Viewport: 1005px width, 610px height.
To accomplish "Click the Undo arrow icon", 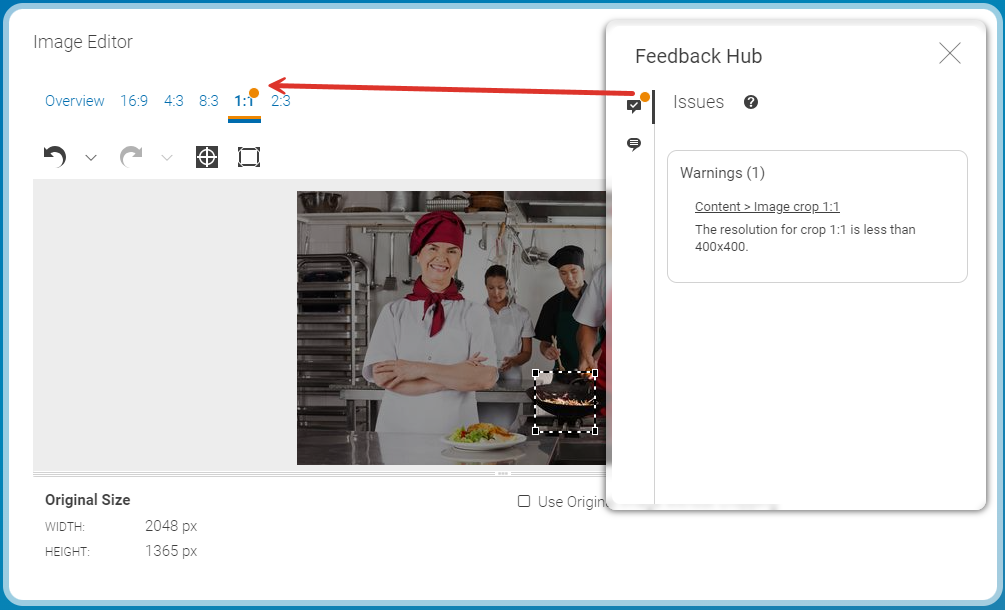I will [x=55, y=157].
